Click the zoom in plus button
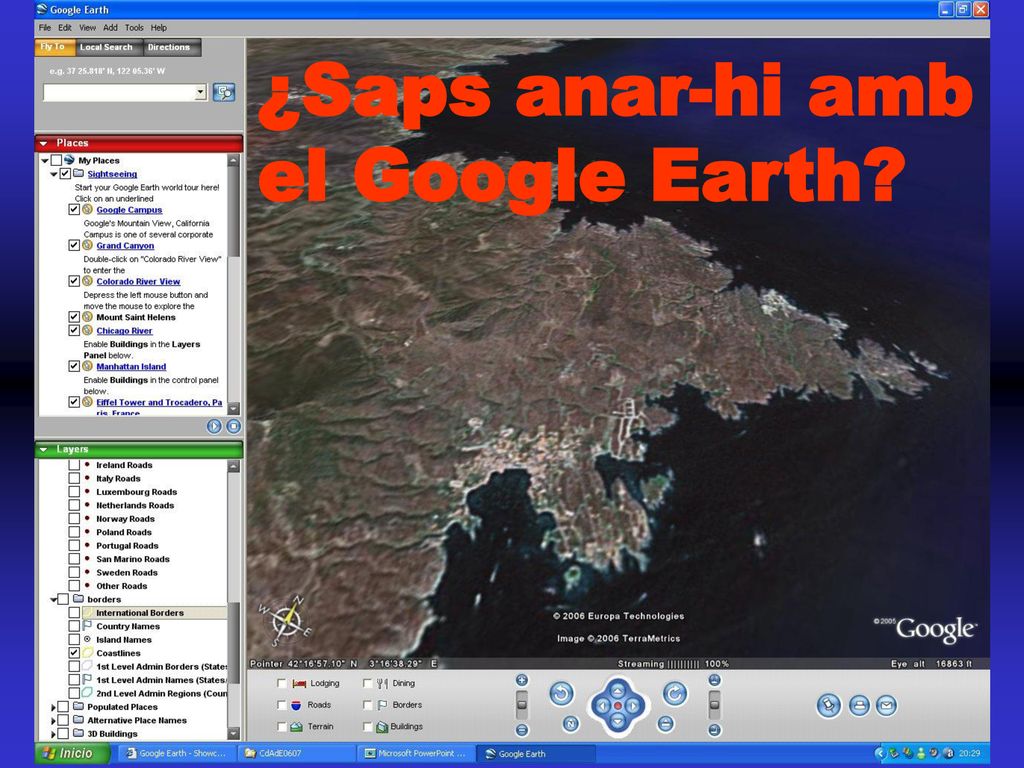 (522, 680)
